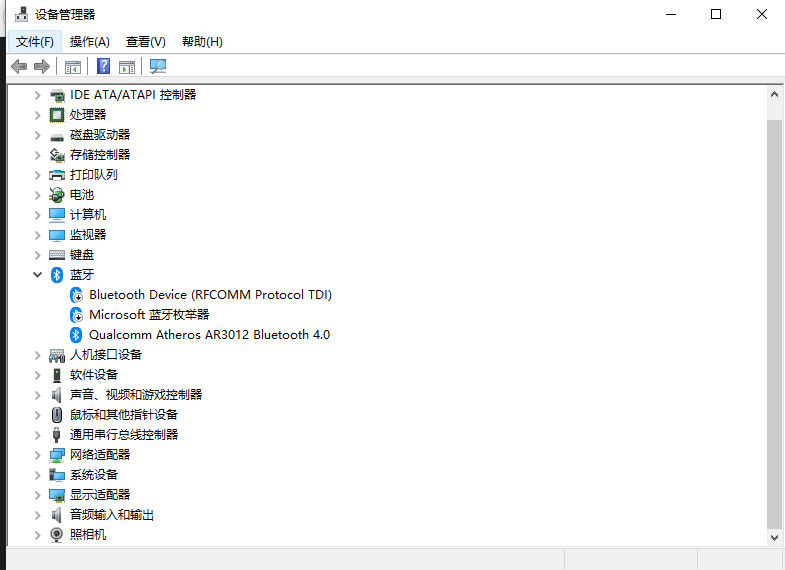The image size is (785, 570).
Task: Click the 人机接口设备 icon
Action: (57, 355)
